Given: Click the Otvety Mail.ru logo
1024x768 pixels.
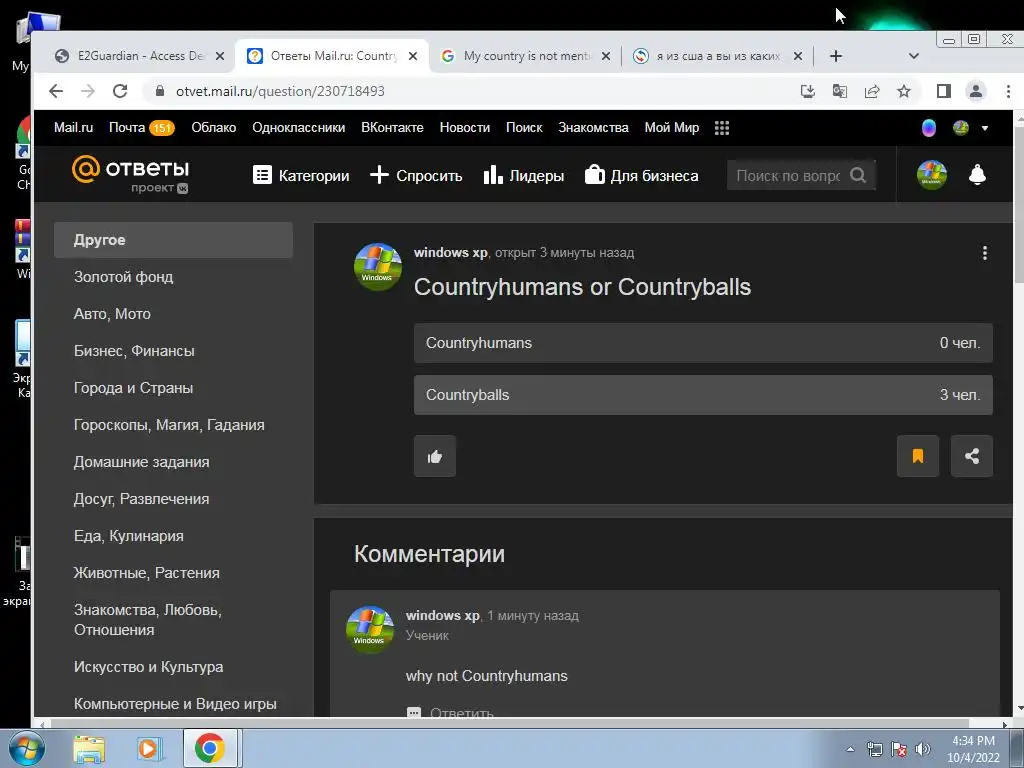Looking at the screenshot, I should coord(131,174).
